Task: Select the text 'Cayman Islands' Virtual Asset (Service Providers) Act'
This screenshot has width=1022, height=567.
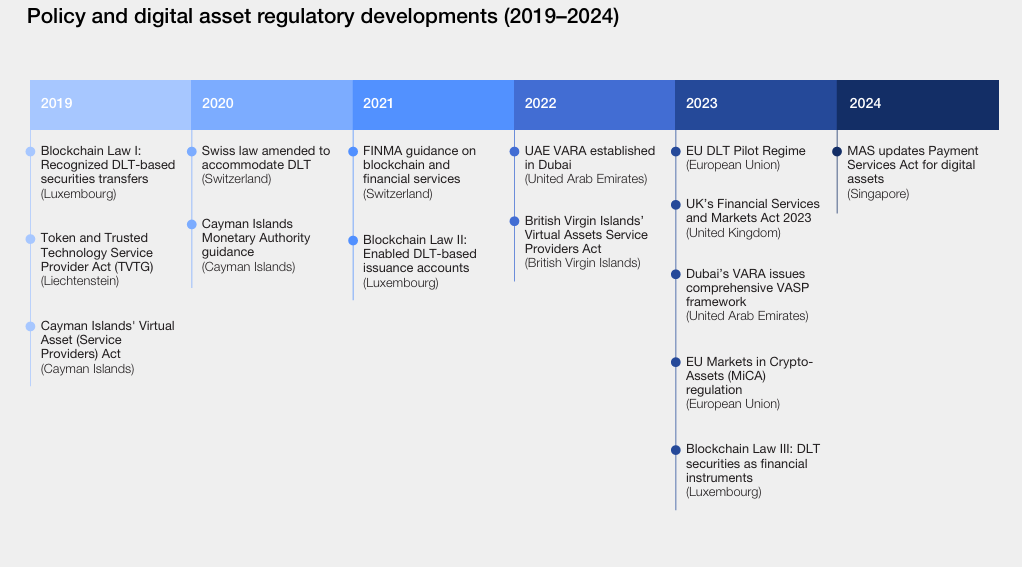Action: pos(108,340)
